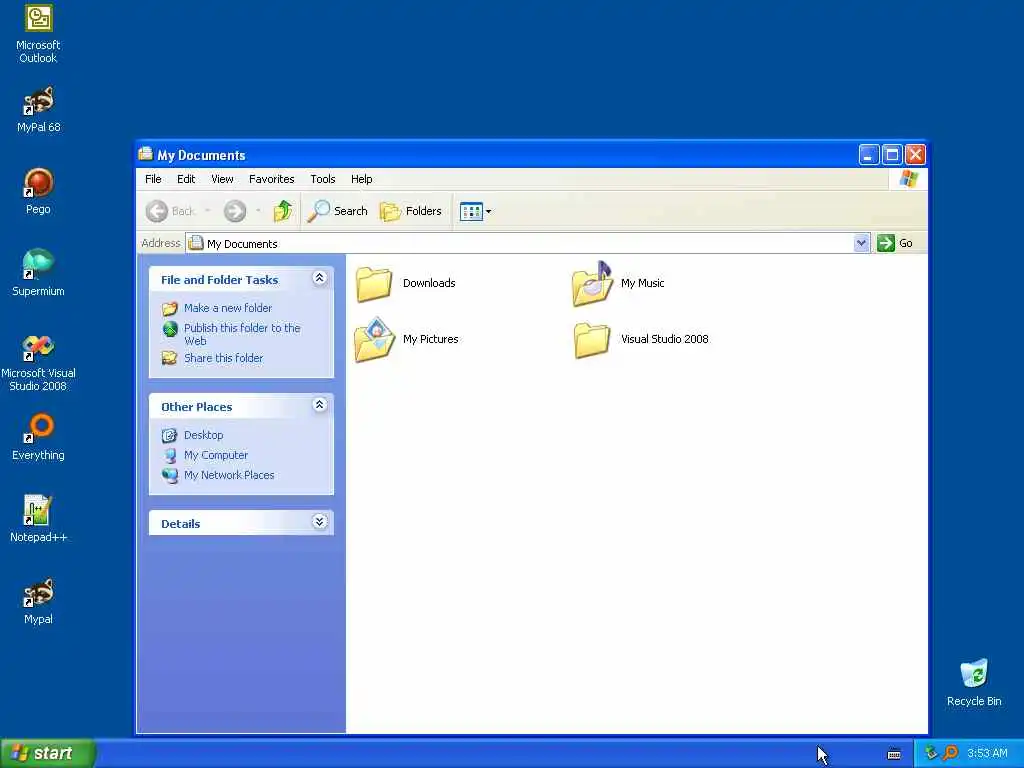This screenshot has width=1024, height=768.
Task: Open the File menu
Action: point(153,179)
